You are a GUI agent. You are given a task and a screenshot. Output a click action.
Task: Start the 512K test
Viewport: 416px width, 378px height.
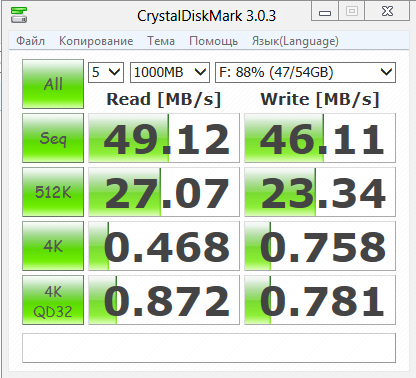tap(53, 192)
